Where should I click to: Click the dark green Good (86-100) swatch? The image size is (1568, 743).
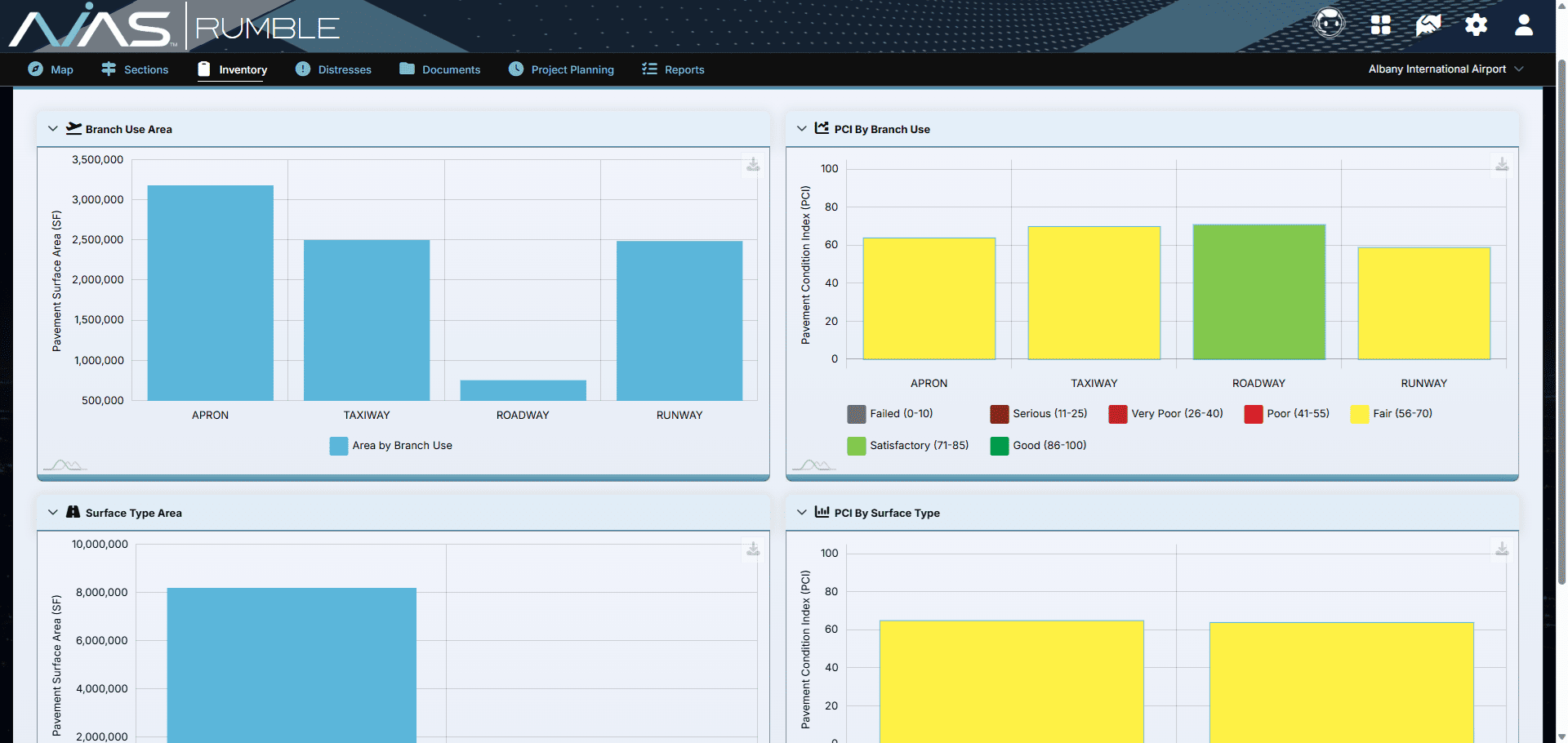click(1000, 446)
